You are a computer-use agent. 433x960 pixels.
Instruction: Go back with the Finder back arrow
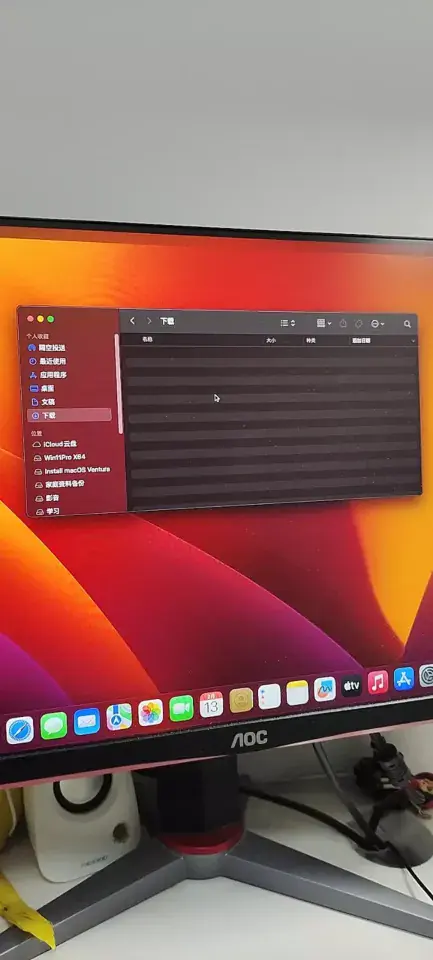132,321
